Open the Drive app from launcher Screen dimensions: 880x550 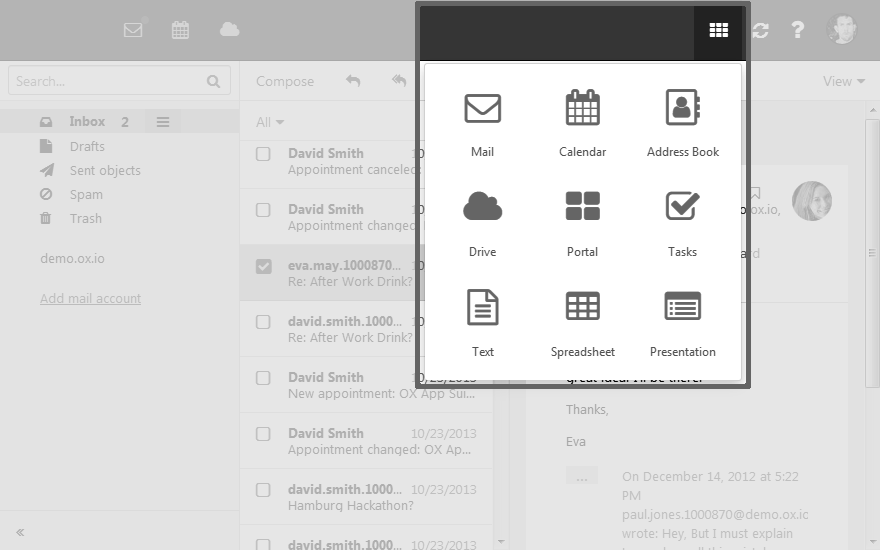[482, 224]
